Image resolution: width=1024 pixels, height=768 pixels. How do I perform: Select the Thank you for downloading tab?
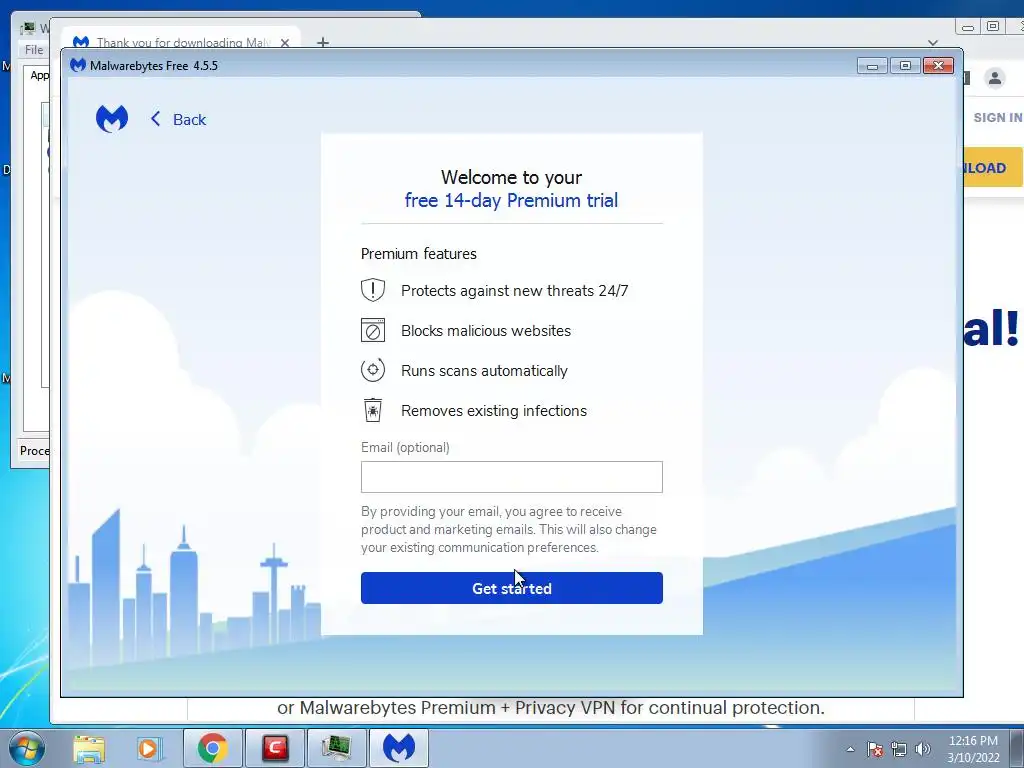coord(181,41)
